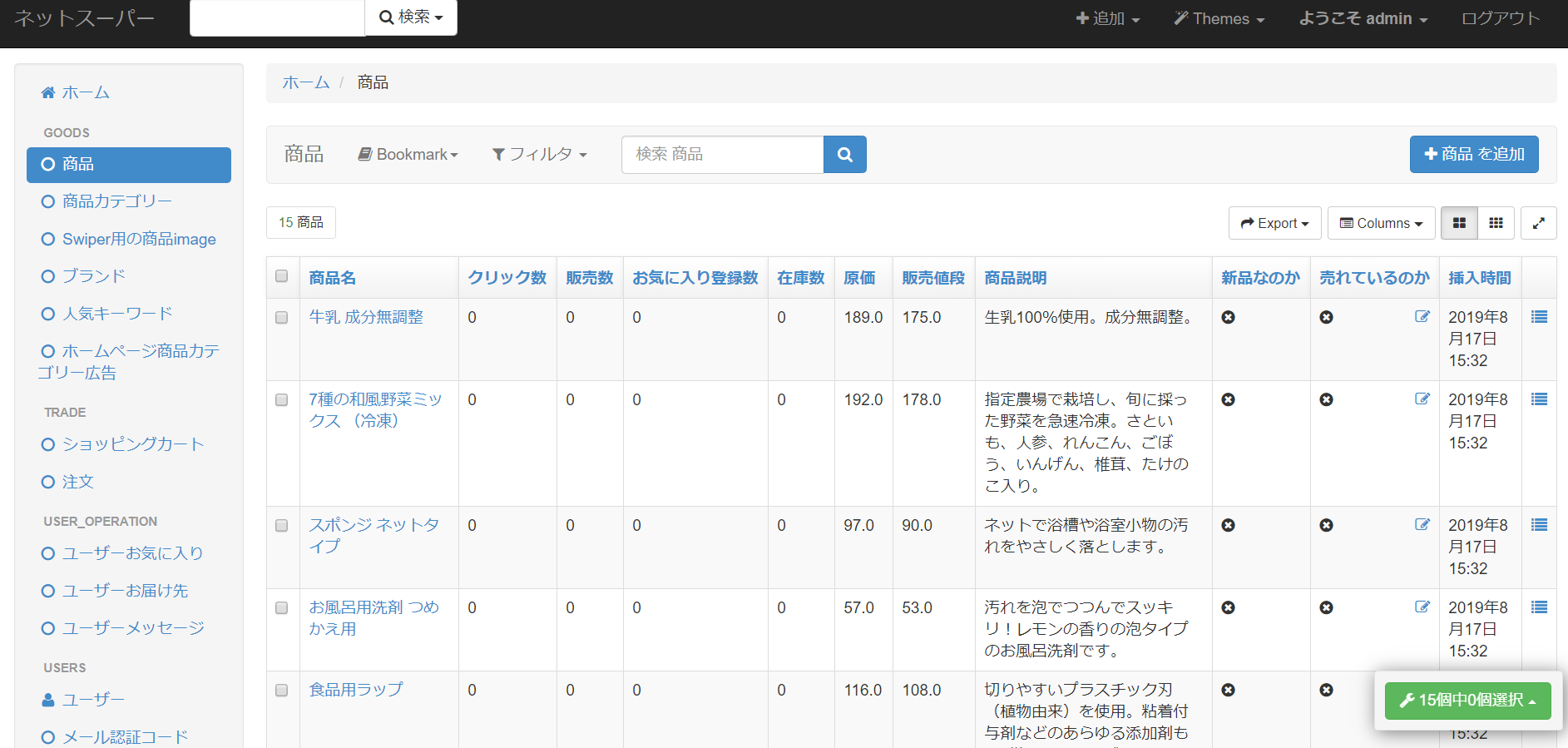Click 売れているのか status icon for 食品用ラップ row
The image size is (1568, 748).
click(1326, 690)
